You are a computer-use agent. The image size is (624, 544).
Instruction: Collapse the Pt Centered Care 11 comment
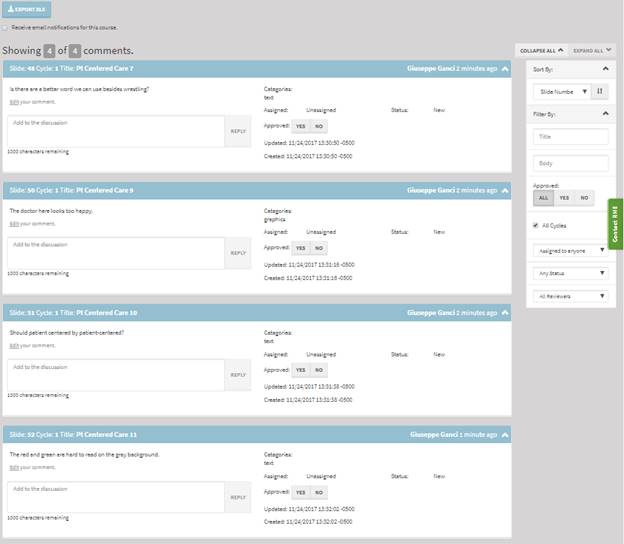[x=505, y=435]
